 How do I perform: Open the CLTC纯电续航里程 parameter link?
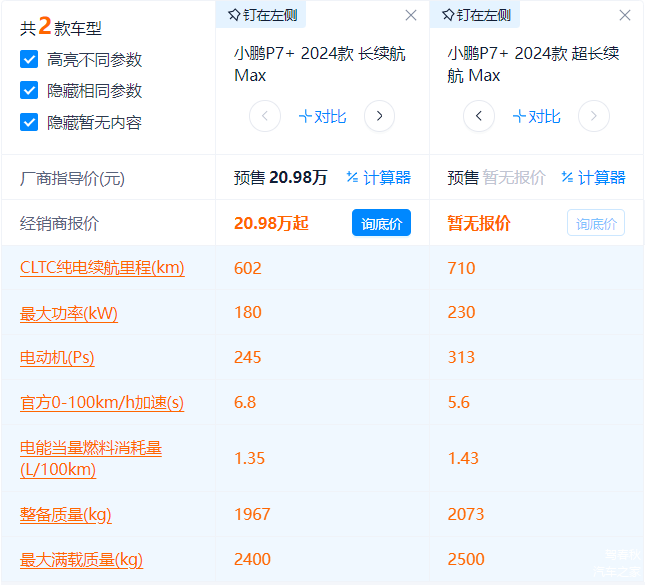[x=102, y=268]
